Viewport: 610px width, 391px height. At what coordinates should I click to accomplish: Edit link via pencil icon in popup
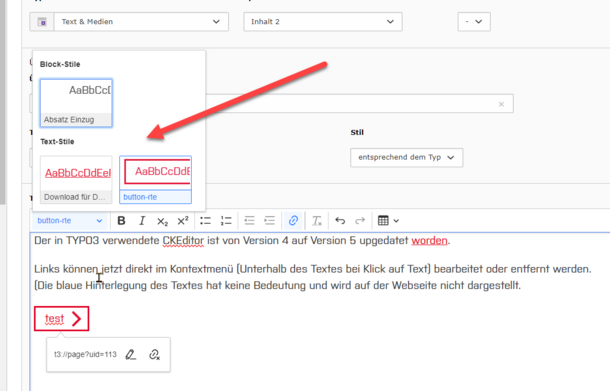(131, 354)
